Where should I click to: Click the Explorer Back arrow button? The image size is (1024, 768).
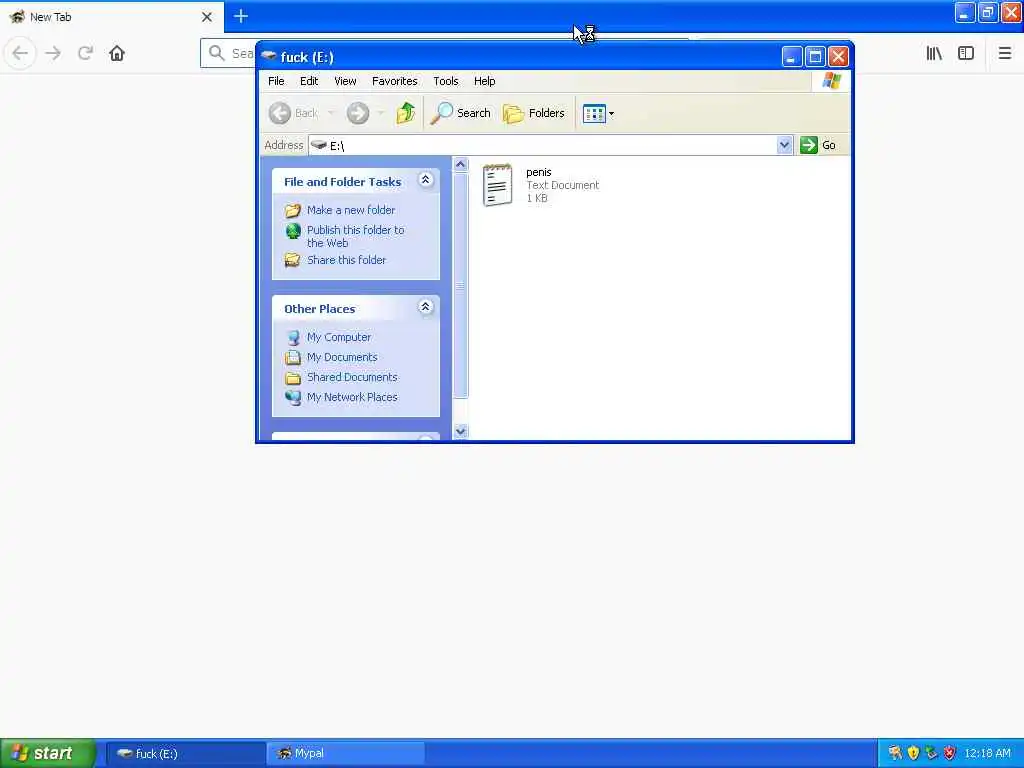point(280,113)
